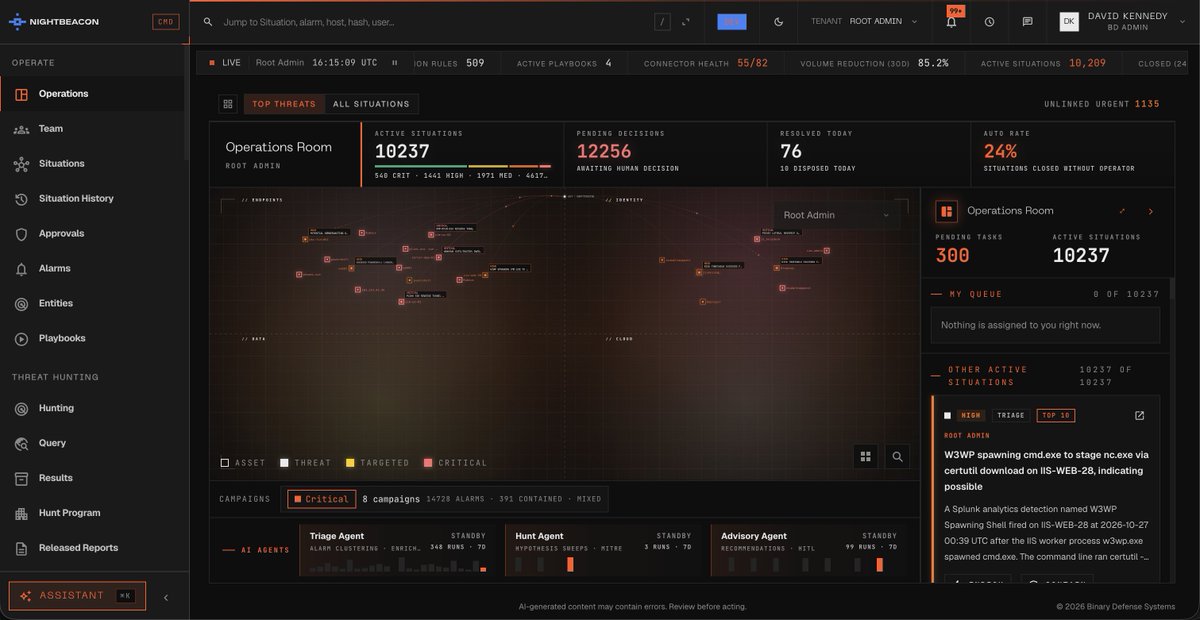Pause the live feed

(394, 63)
